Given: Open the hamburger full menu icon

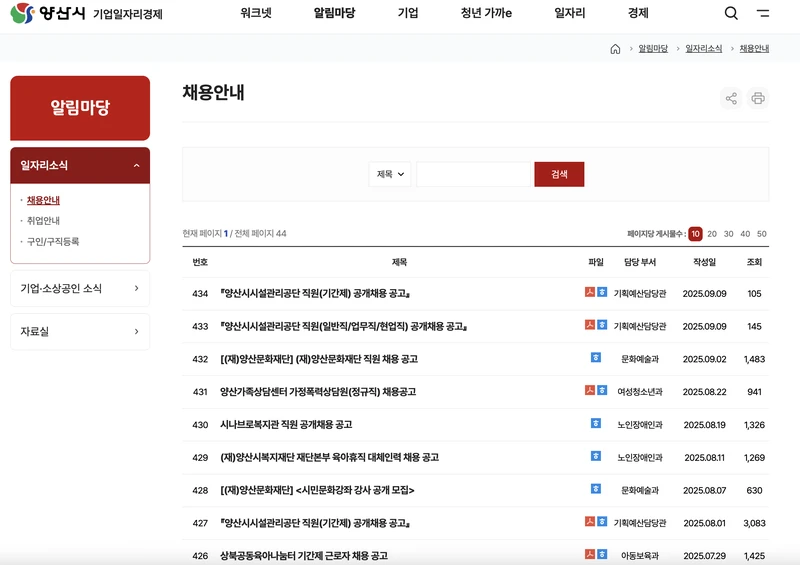Looking at the screenshot, I should point(763,13).
